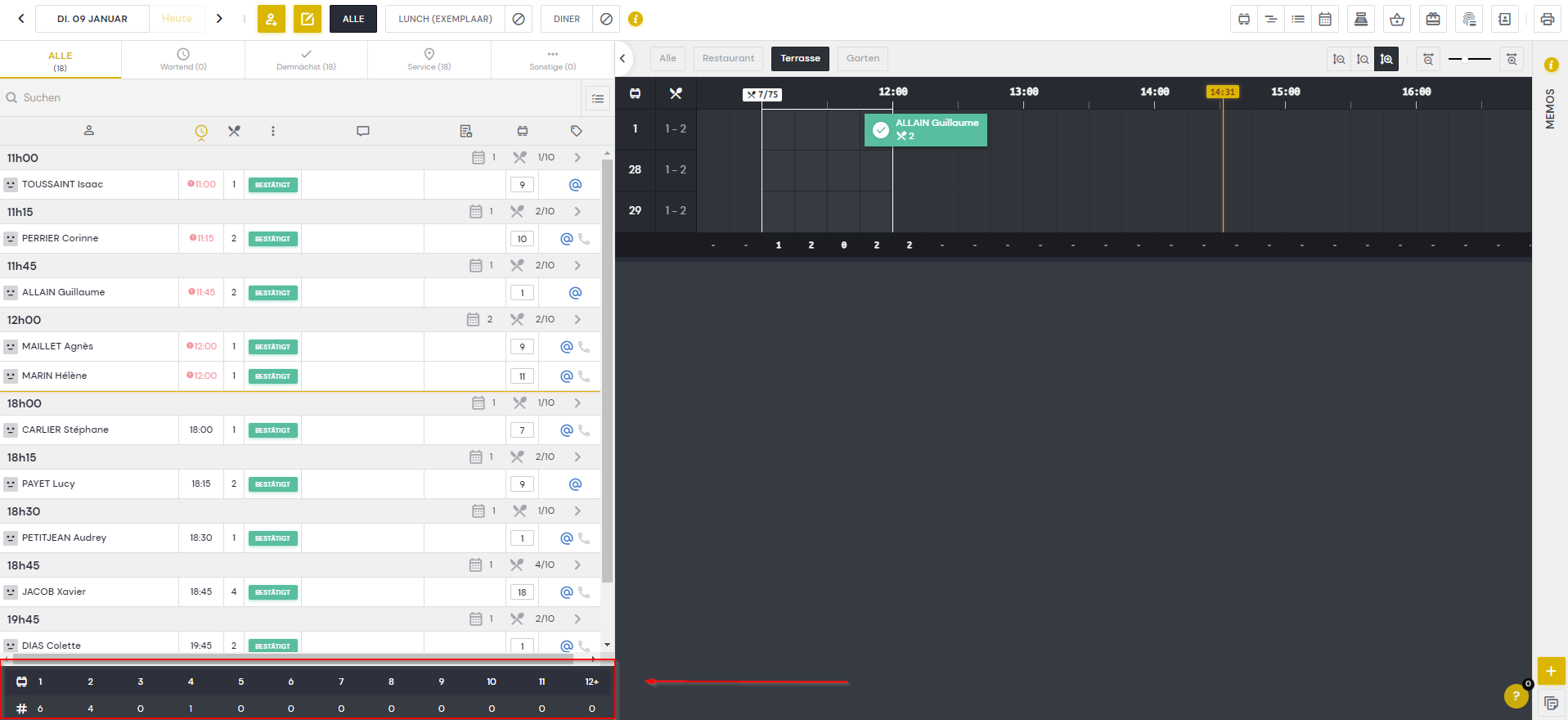Viewport: 1568px width, 720px height.
Task: Switch to the timeline view icon
Action: 1270,19
